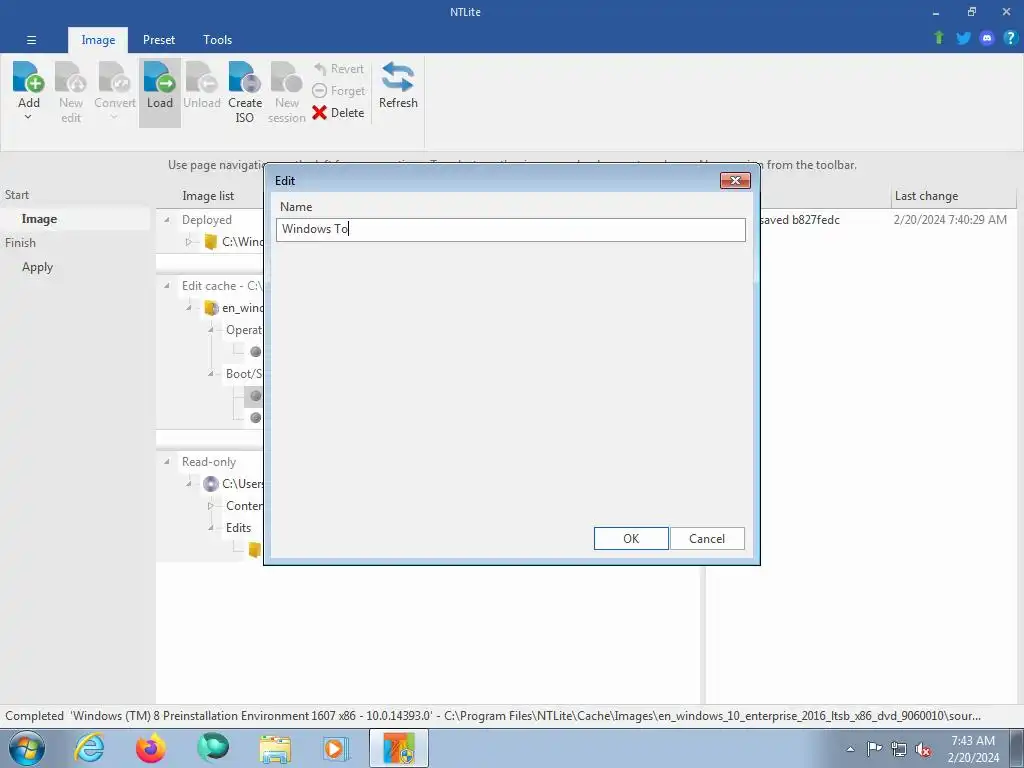
Task: Collapse the Boot/S... subgroup
Action: (x=211, y=374)
